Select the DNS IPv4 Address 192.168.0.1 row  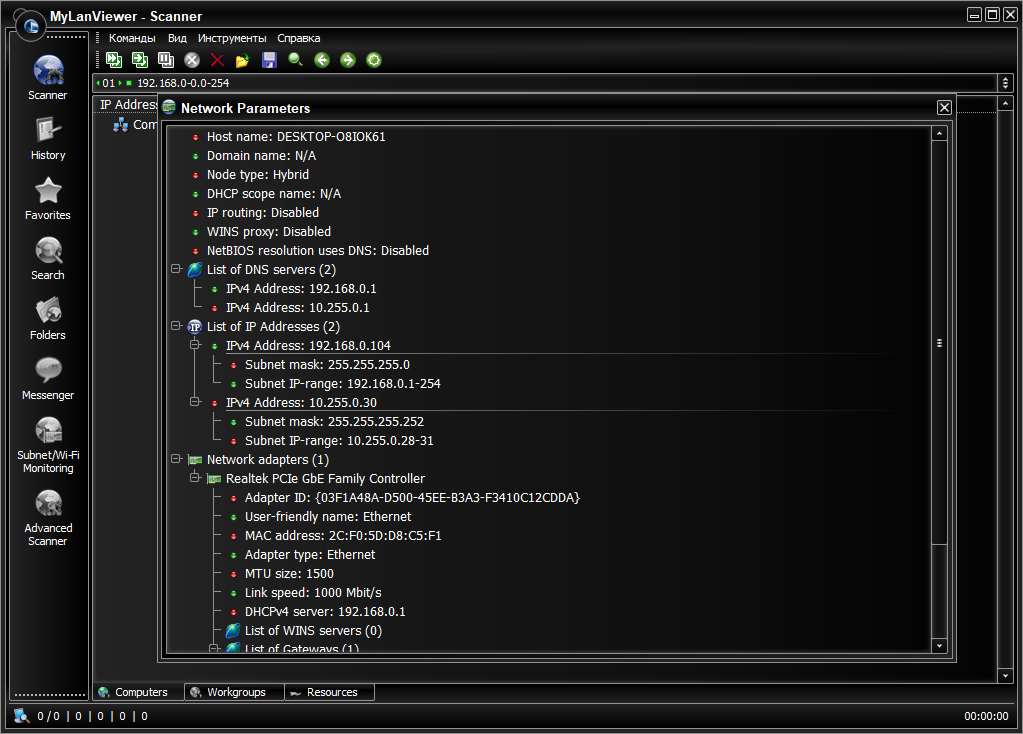[x=301, y=289]
